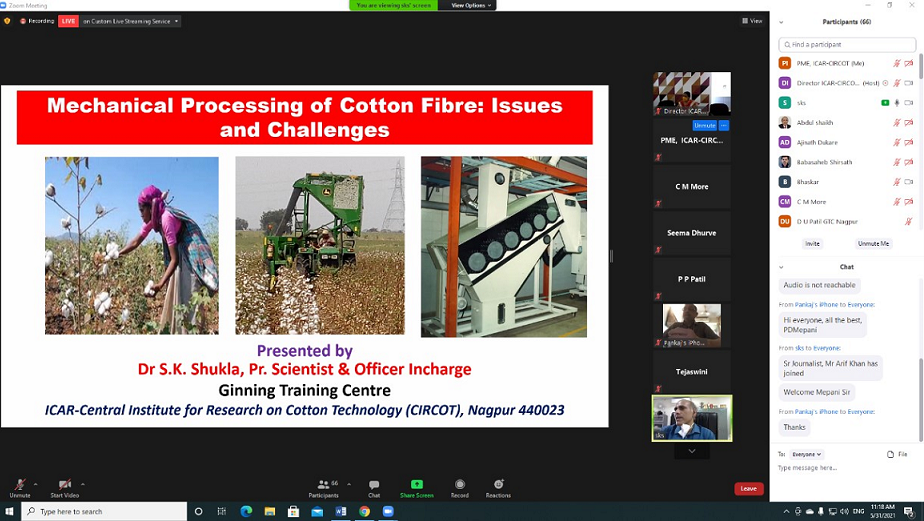
Task: Click the Director ICAR-CIRCOT recording indicator icon
Action: [885, 83]
